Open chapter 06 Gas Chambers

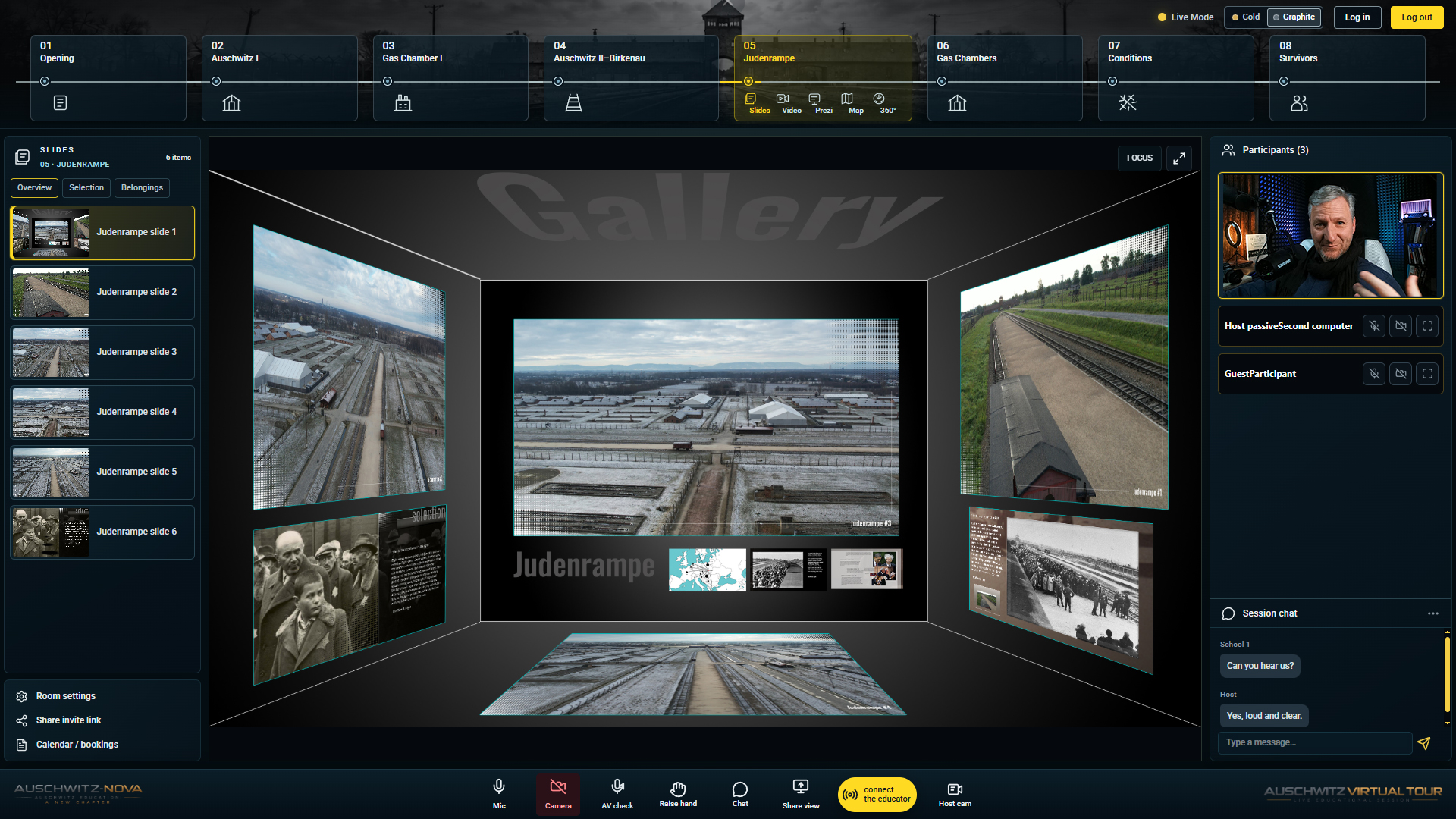[1005, 77]
